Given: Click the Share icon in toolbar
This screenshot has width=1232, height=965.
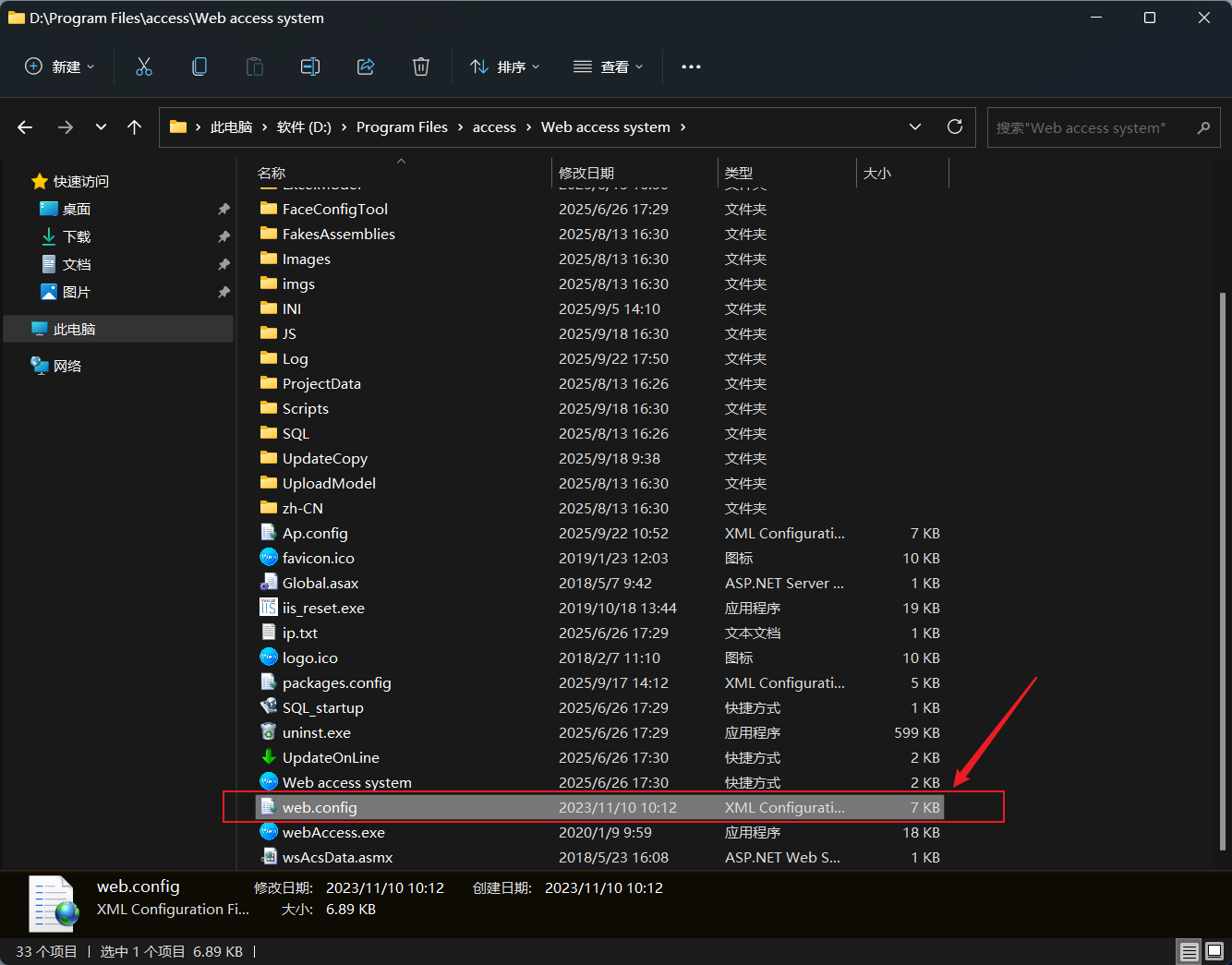Looking at the screenshot, I should coord(366,66).
